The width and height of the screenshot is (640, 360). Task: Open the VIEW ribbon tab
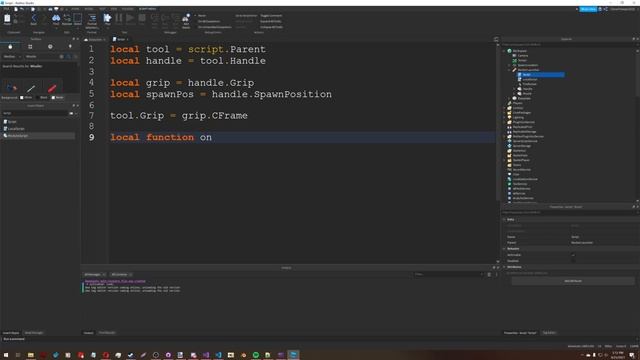(114, 9)
